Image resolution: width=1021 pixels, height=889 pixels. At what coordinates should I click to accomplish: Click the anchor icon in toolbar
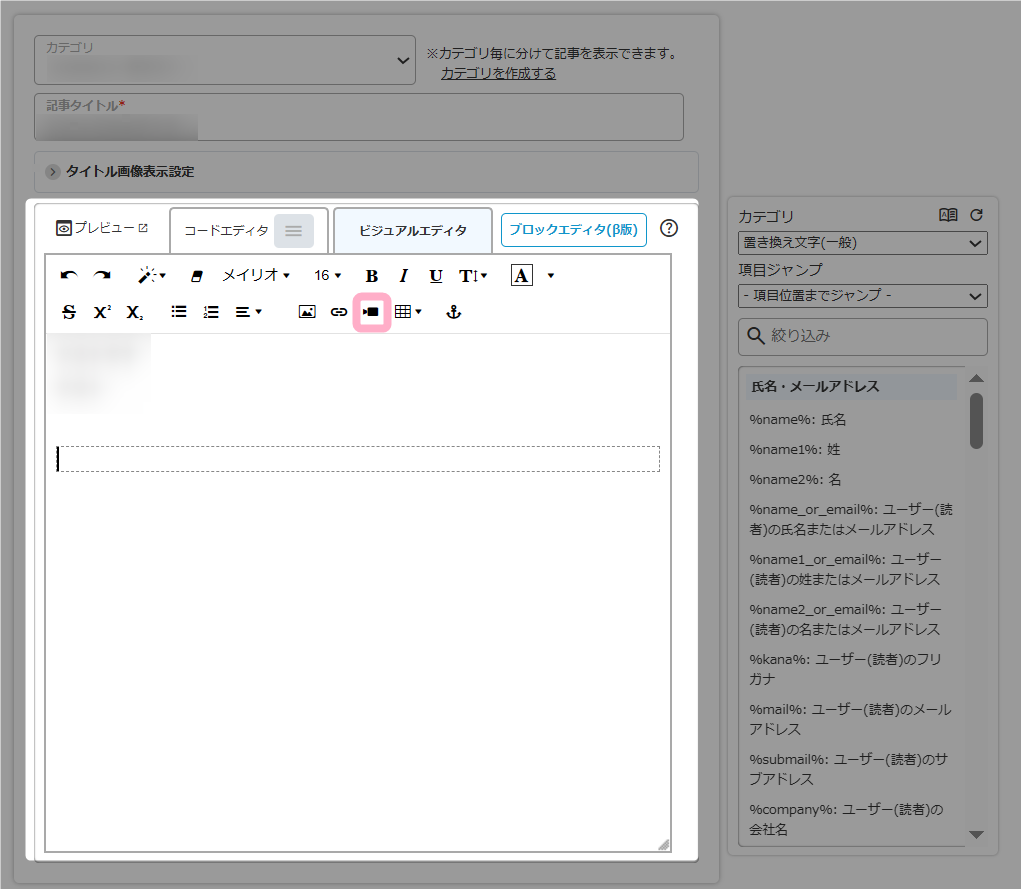pos(453,312)
